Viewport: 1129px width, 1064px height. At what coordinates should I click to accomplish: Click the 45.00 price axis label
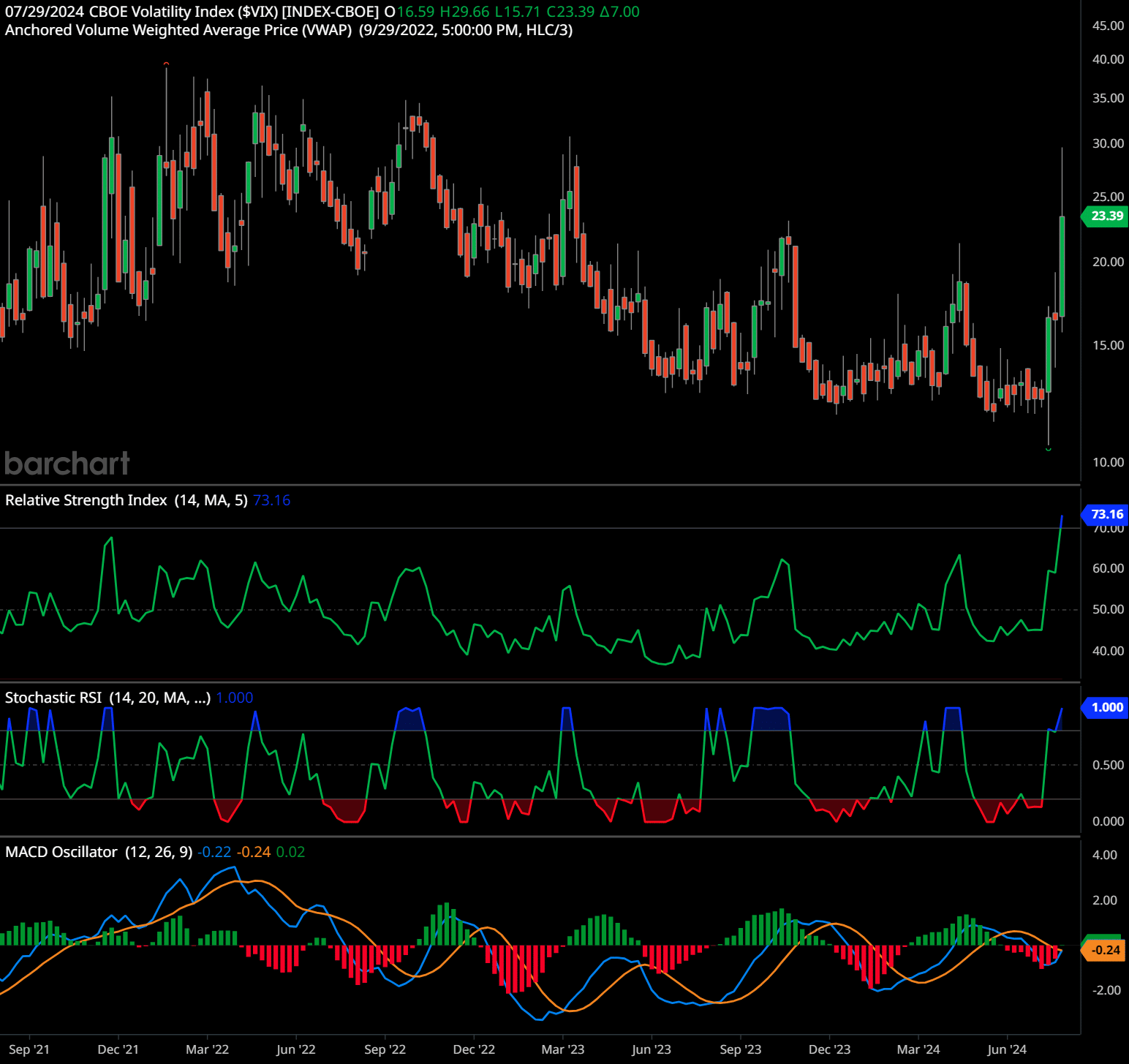[x=1108, y=26]
